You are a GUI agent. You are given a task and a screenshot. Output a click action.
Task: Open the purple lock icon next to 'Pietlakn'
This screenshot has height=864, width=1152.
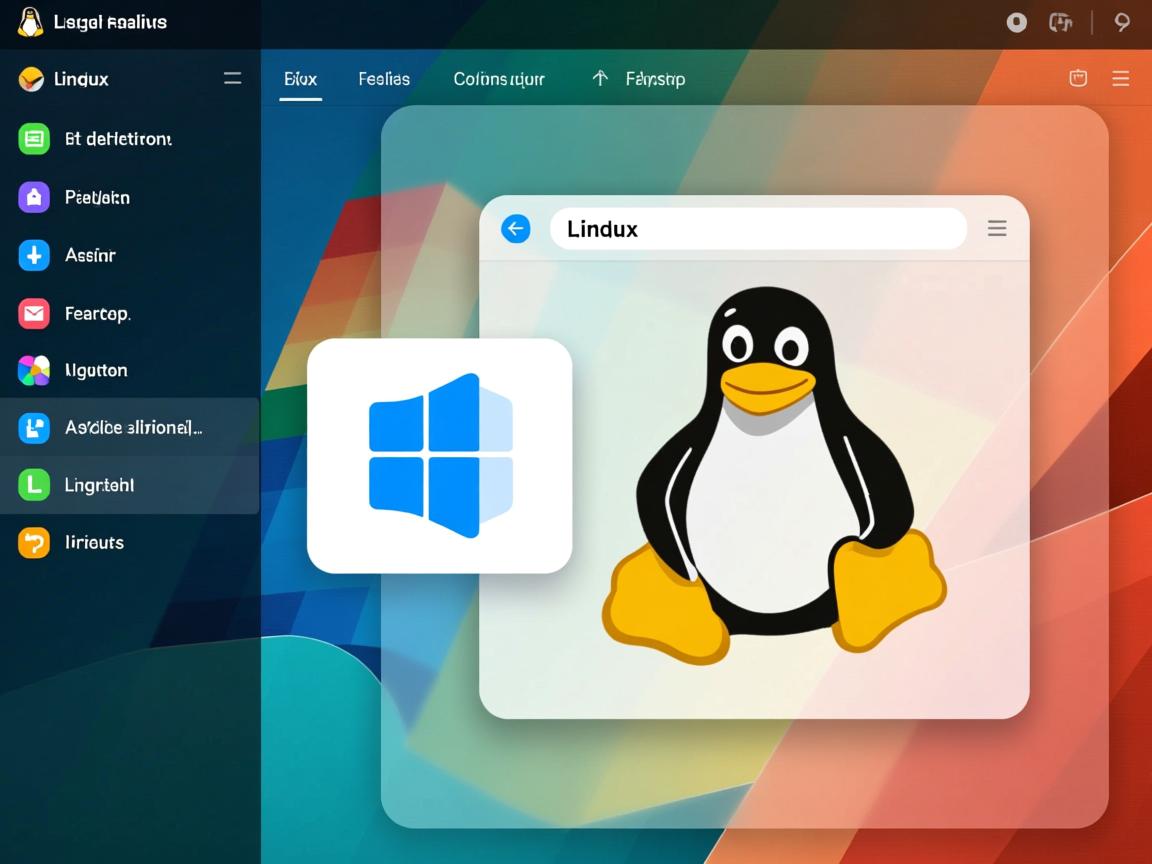pyautogui.click(x=33, y=197)
